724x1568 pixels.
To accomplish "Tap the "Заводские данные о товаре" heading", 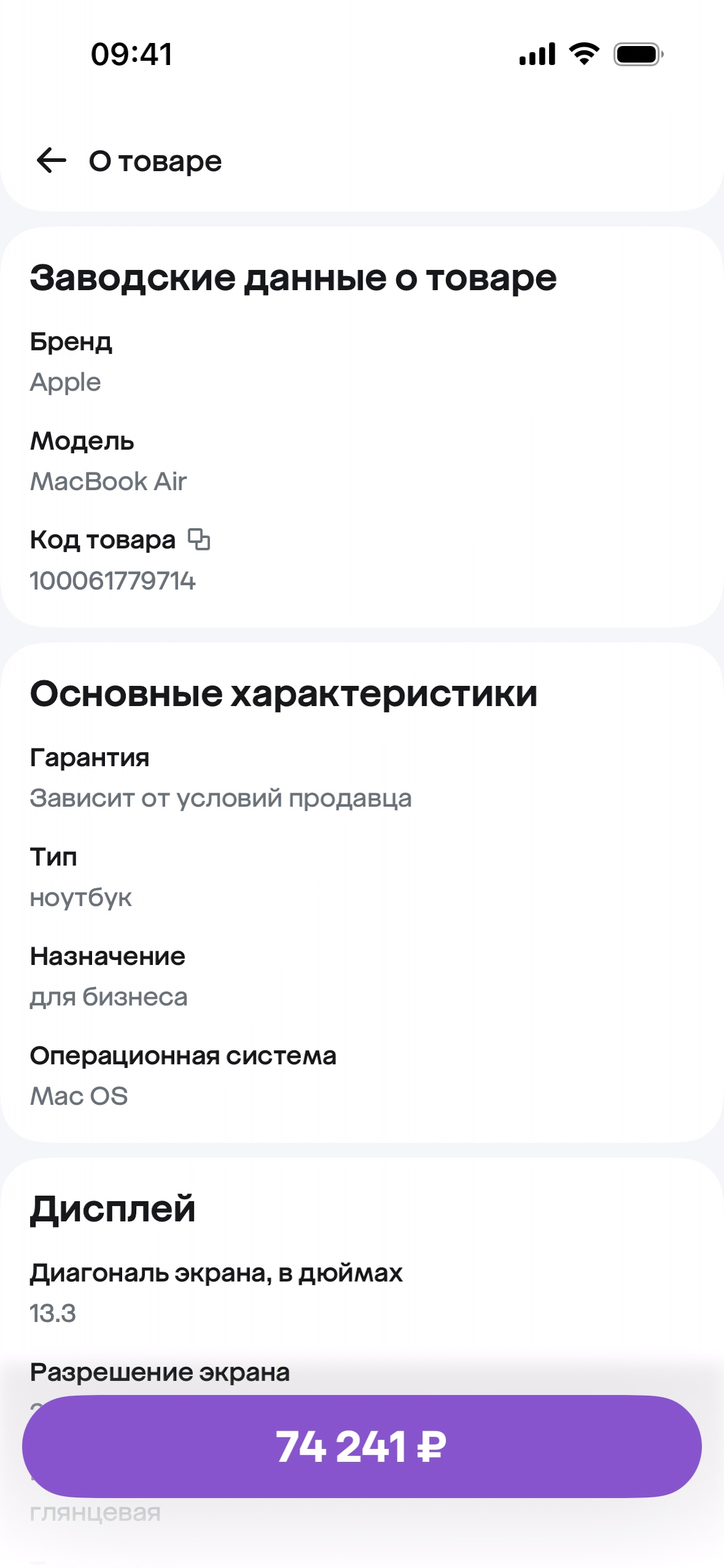I will pos(293,278).
